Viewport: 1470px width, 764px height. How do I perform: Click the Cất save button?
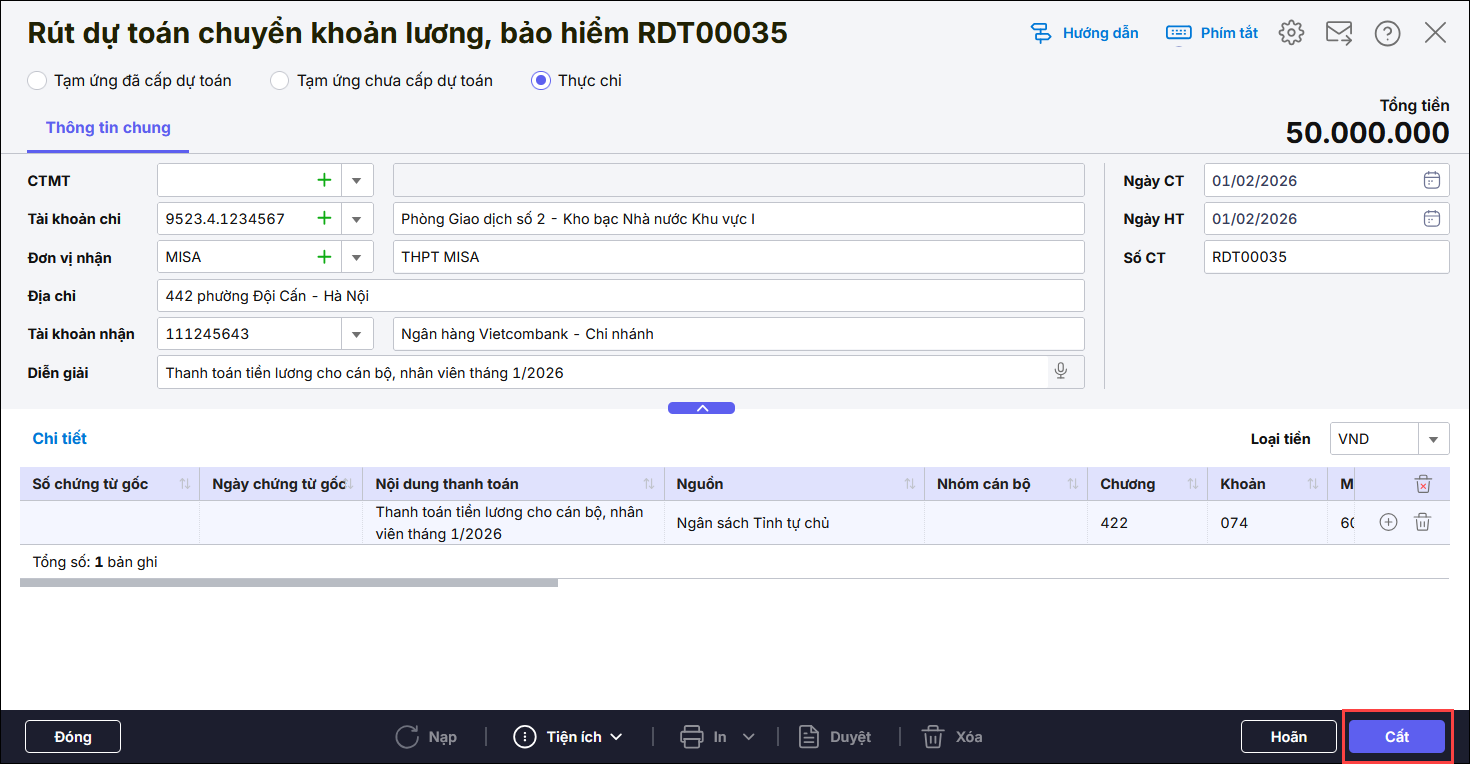click(x=1396, y=737)
